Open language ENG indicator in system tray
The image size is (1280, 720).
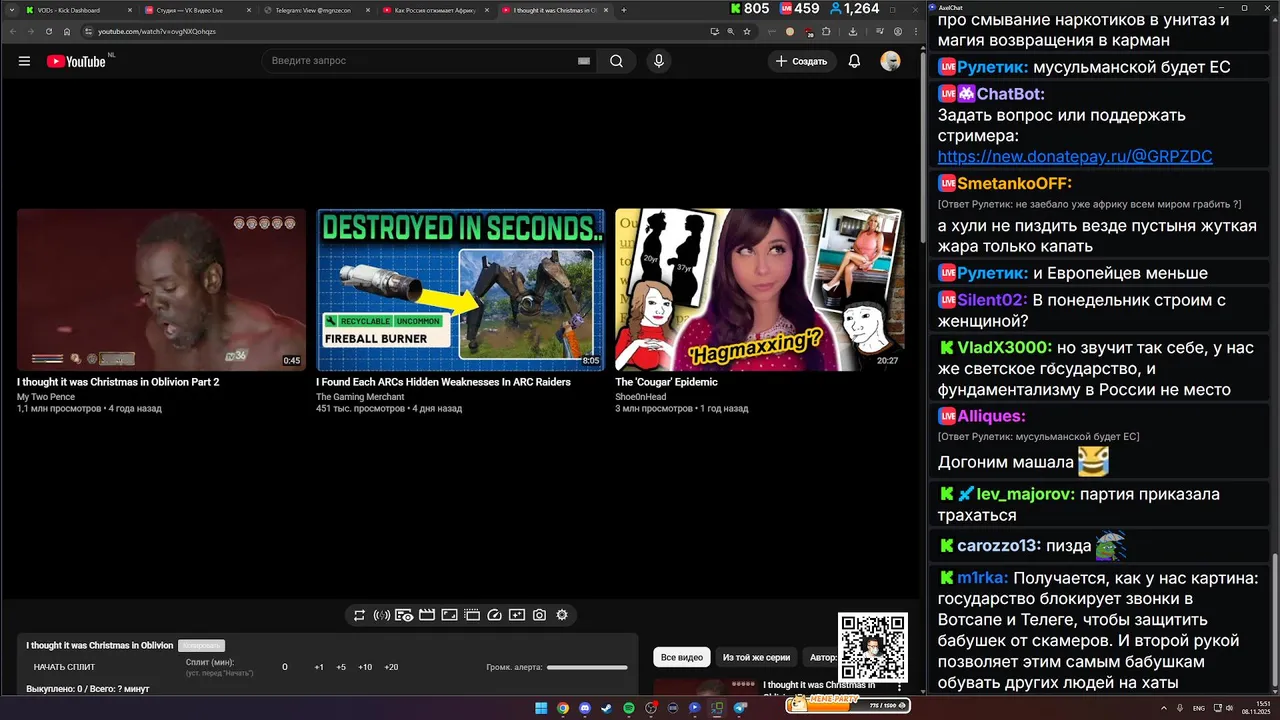click(1199, 708)
